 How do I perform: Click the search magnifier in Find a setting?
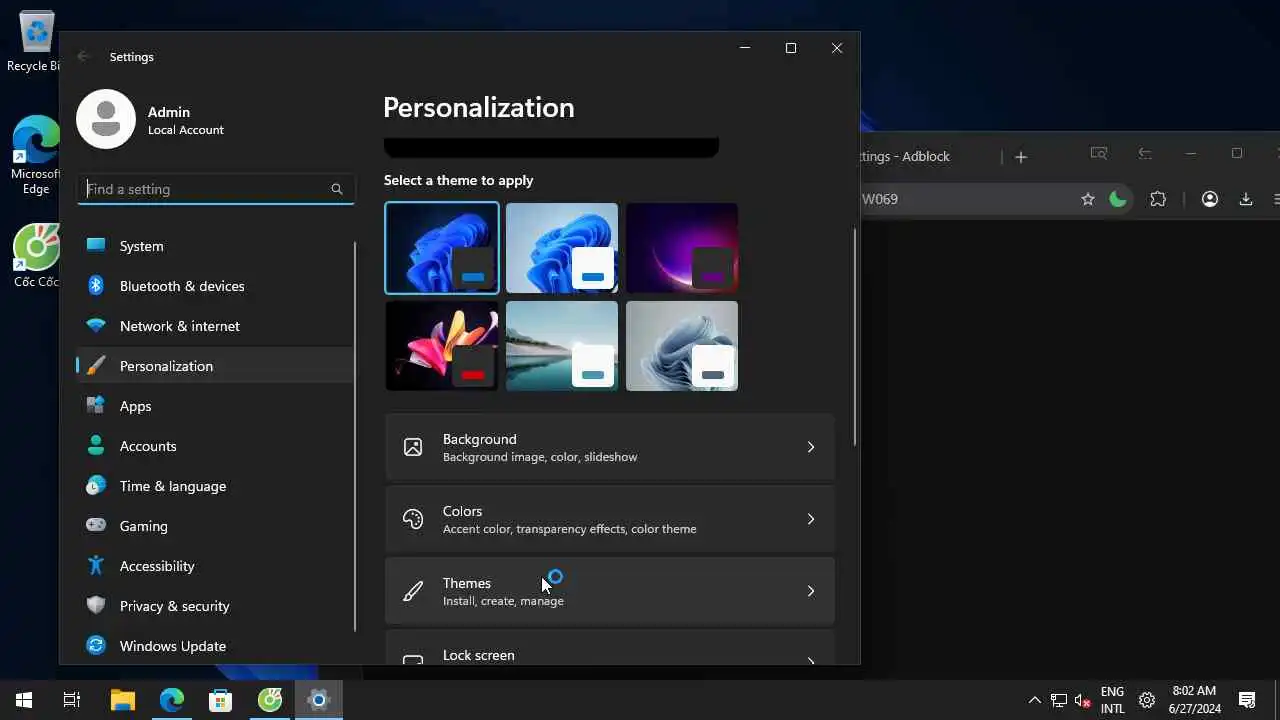337,189
